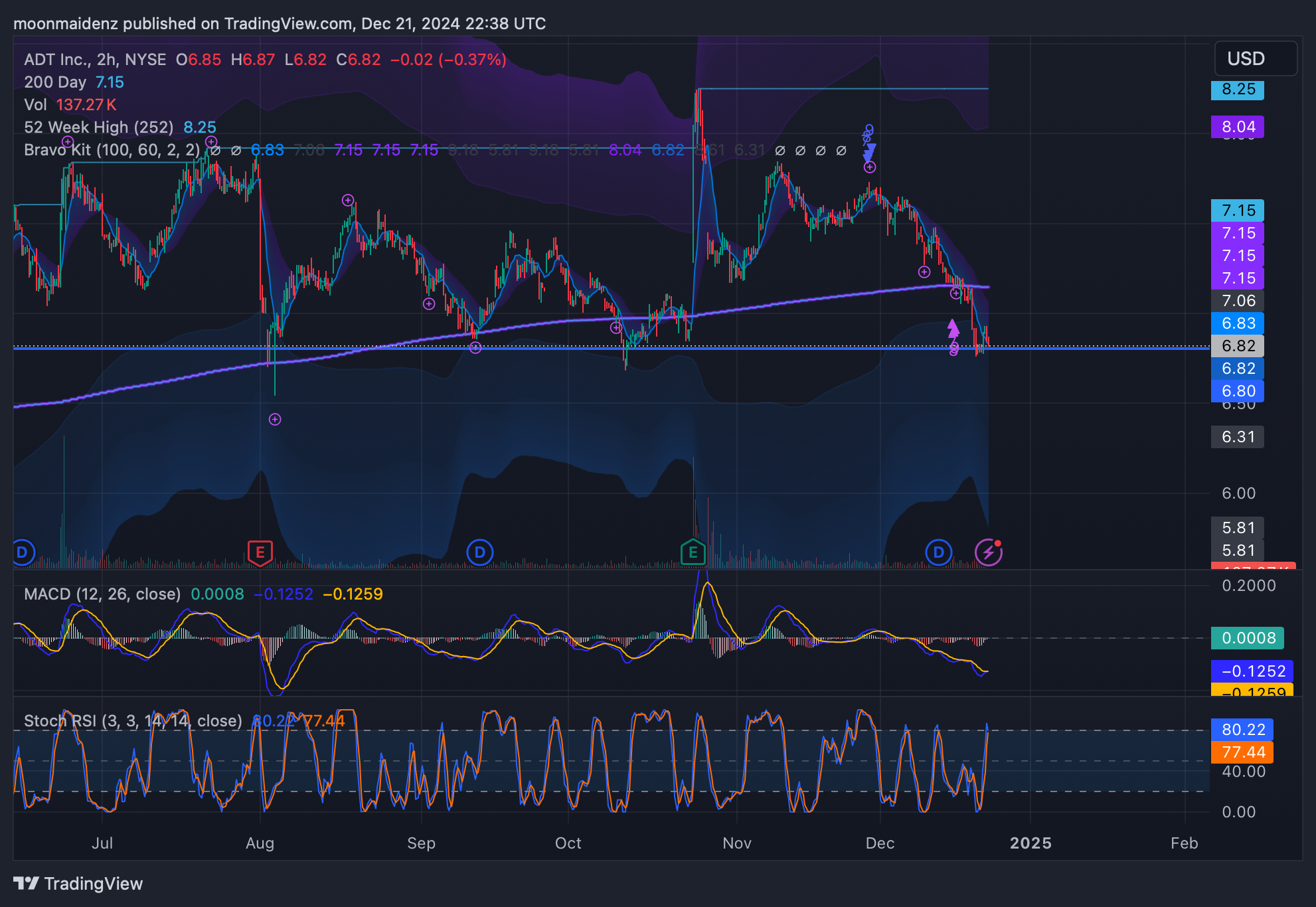Image resolution: width=1316 pixels, height=907 pixels.
Task: Click the Nov label on the time axis
Action: point(736,843)
